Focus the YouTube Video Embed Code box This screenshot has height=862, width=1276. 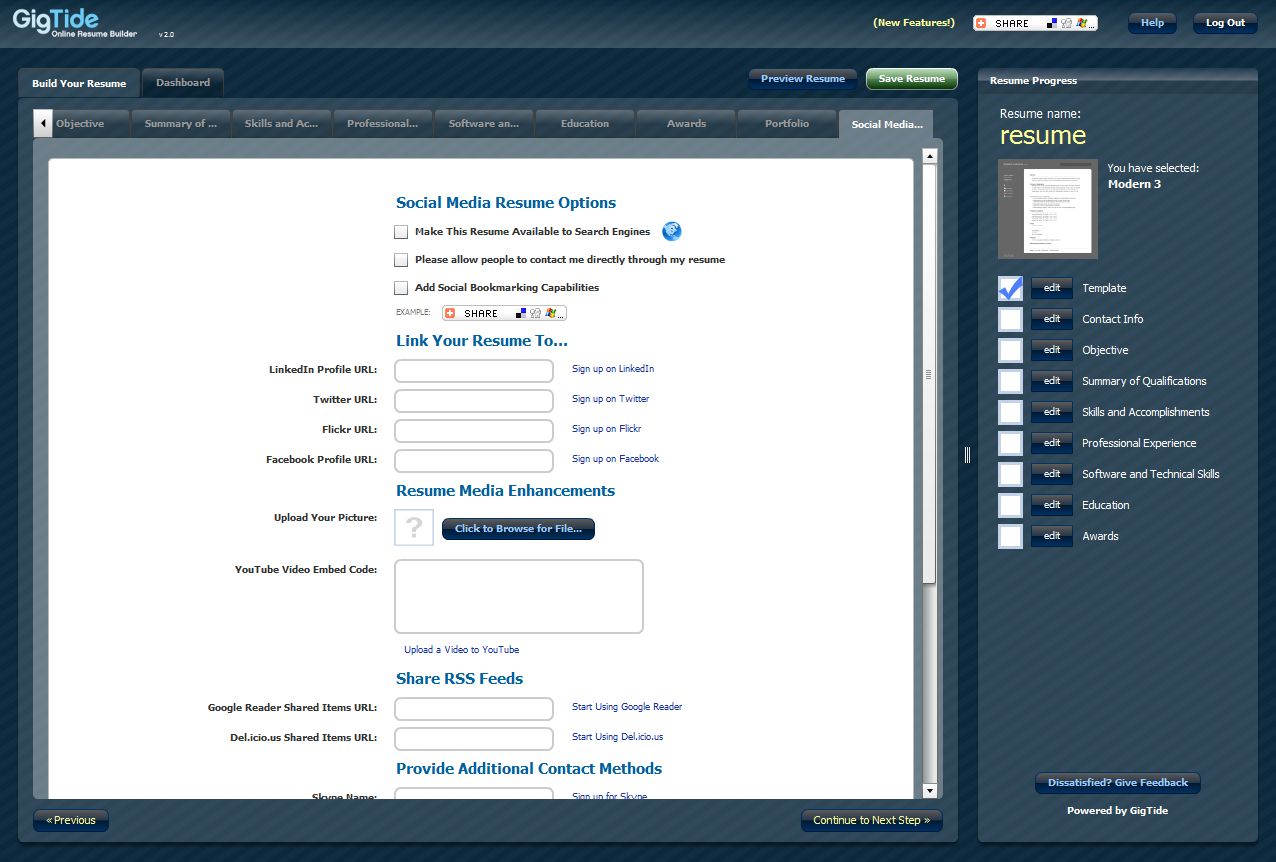pyautogui.click(x=519, y=596)
